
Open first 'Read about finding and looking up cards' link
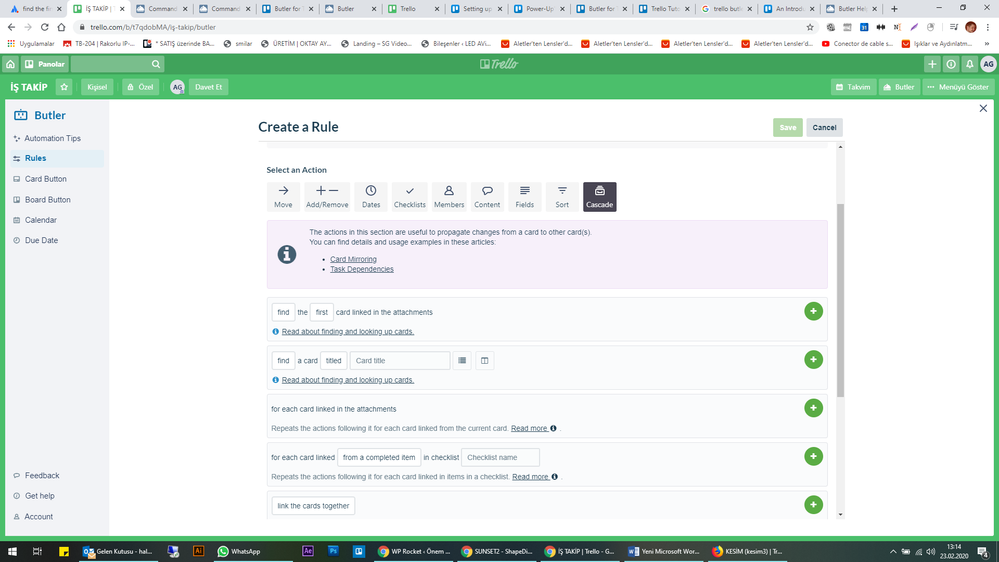(348, 331)
